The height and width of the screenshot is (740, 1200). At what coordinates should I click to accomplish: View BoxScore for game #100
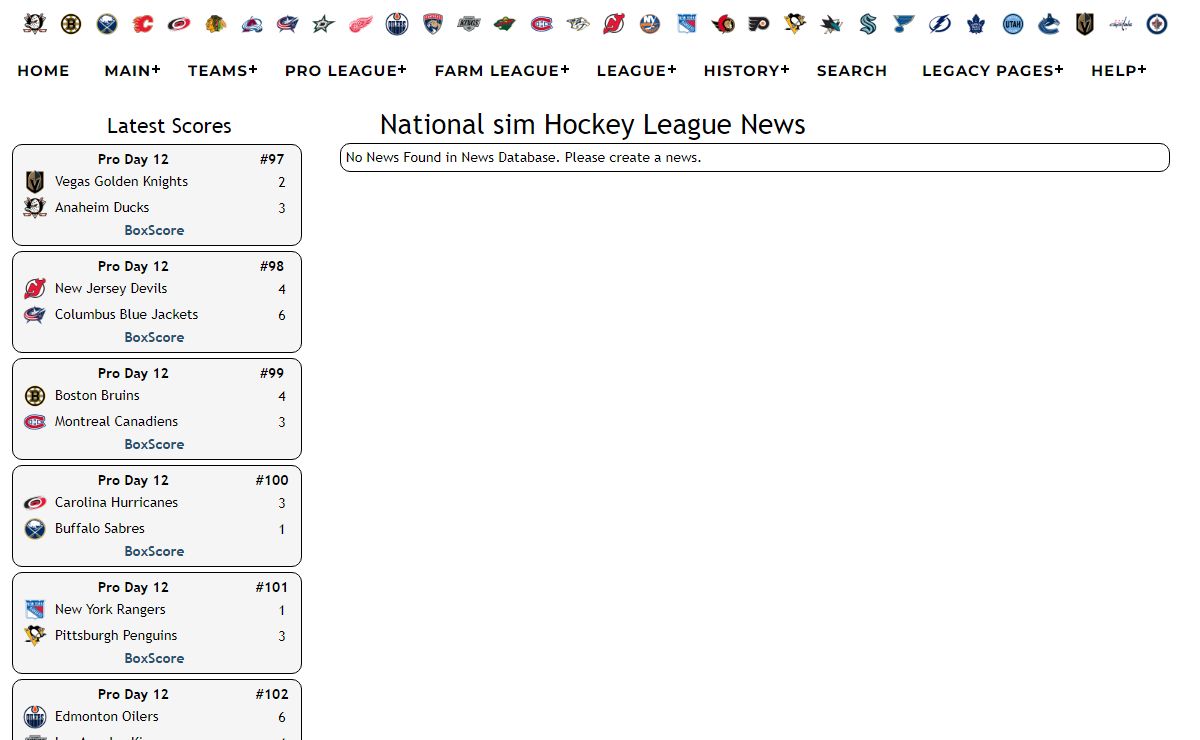(x=154, y=551)
